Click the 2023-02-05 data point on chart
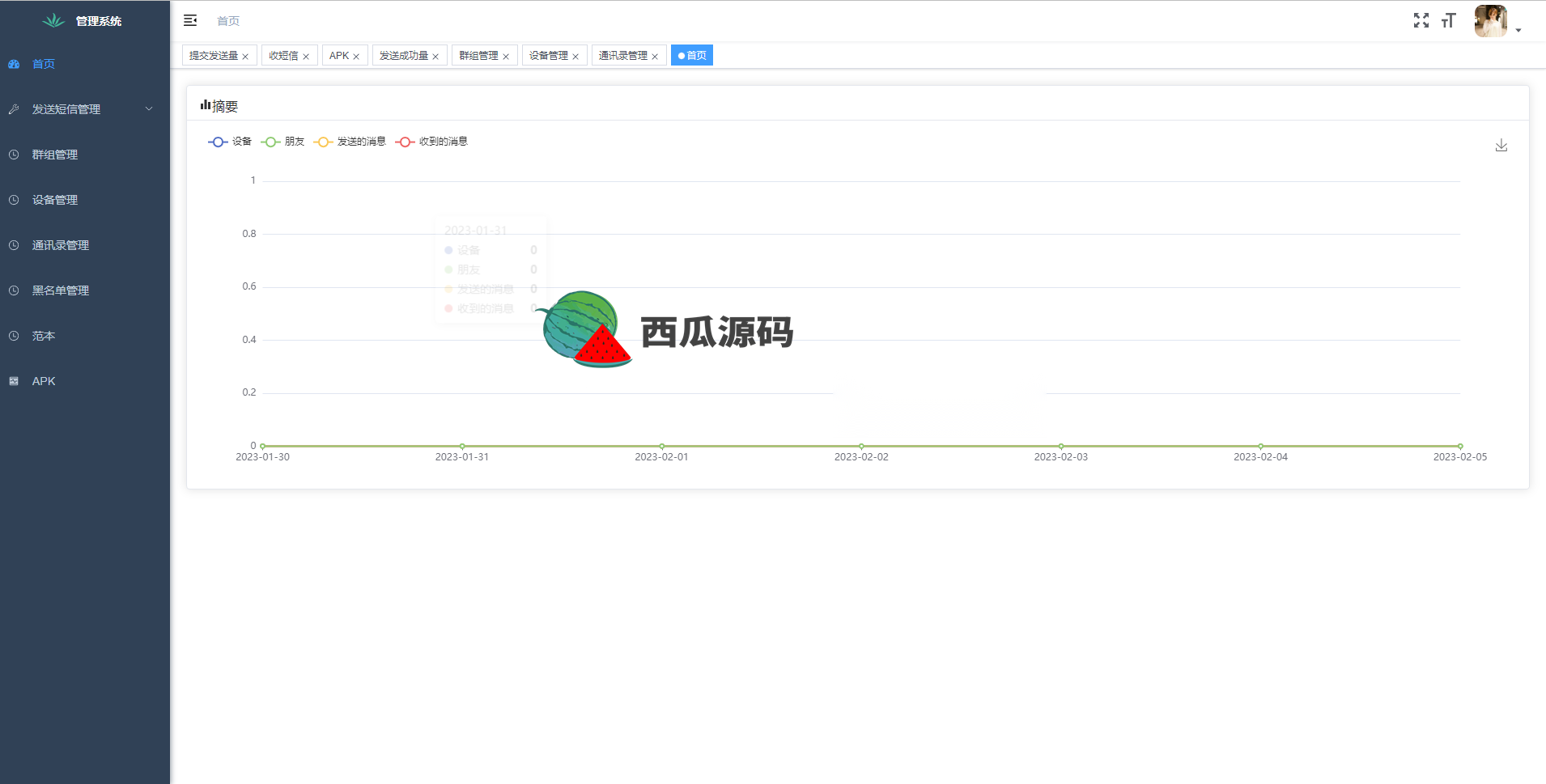This screenshot has width=1546, height=784. coord(1460,446)
